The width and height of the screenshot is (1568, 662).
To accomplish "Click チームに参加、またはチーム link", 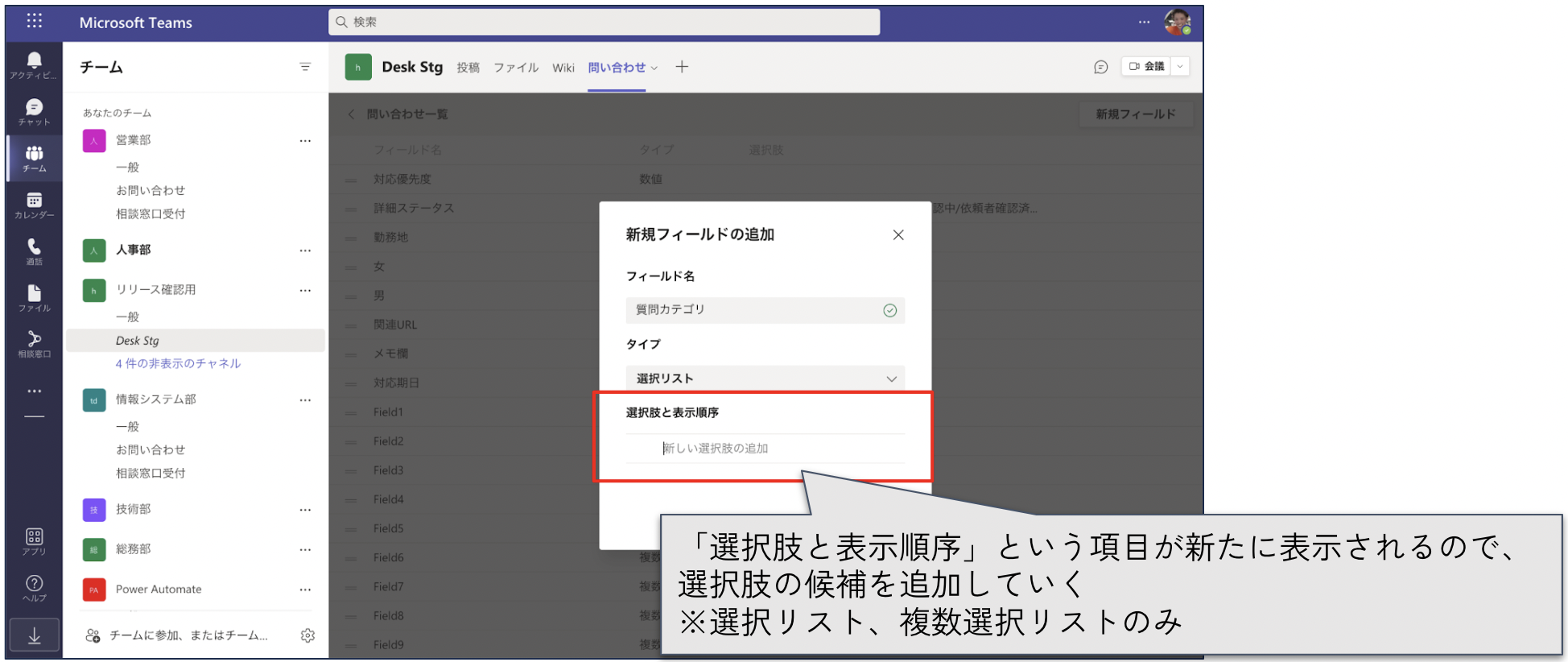I will (x=188, y=635).
